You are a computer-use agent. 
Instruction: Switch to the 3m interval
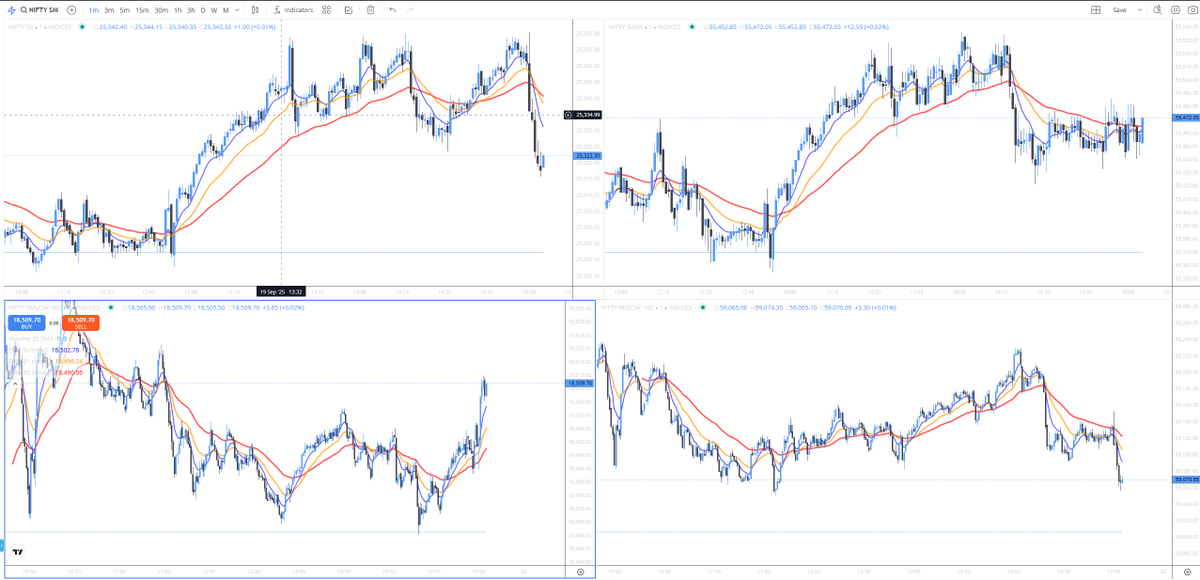pos(109,10)
